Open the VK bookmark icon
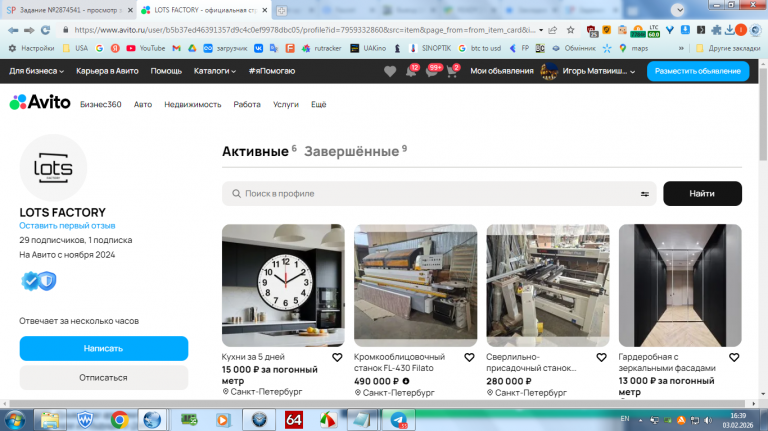 (258, 48)
